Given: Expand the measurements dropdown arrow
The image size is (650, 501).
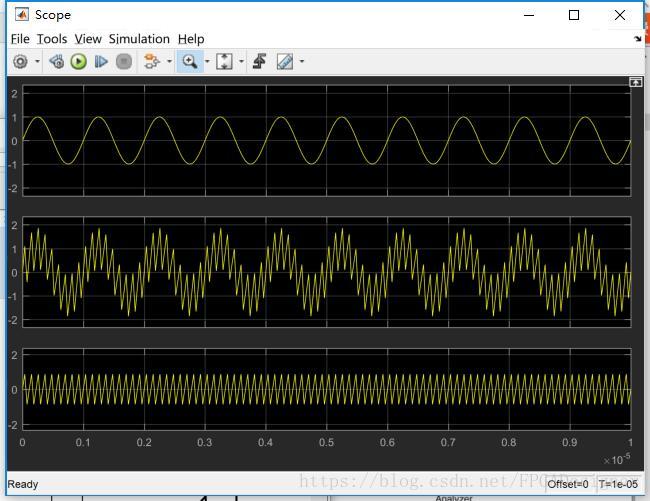Looking at the screenshot, I should (x=302, y=62).
